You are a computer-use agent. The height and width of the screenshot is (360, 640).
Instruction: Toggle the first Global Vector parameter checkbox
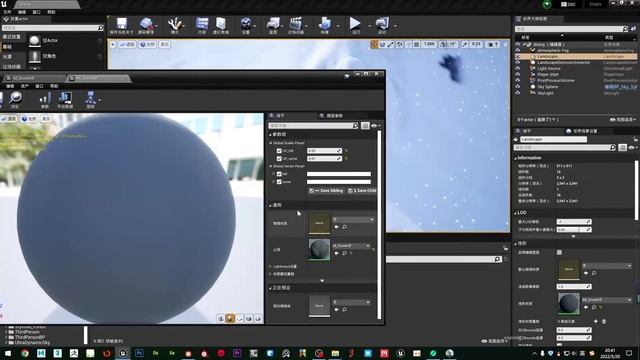point(279,174)
